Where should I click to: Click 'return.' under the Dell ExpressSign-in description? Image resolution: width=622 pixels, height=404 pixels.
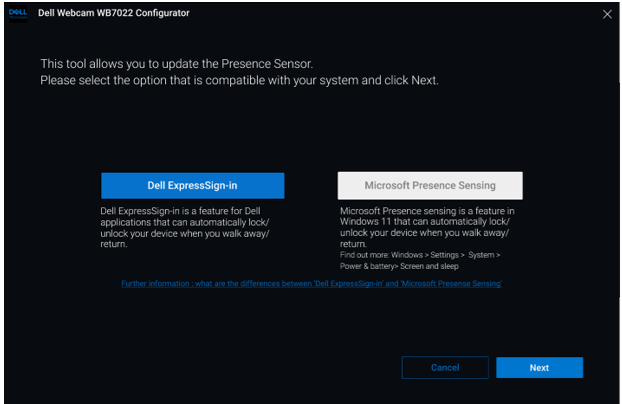point(114,243)
